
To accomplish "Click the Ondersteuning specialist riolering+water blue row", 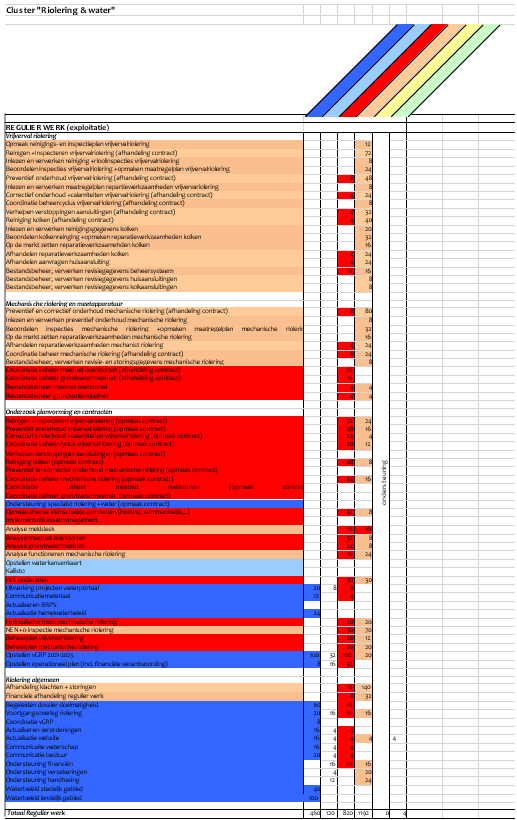I will click(x=154, y=504).
